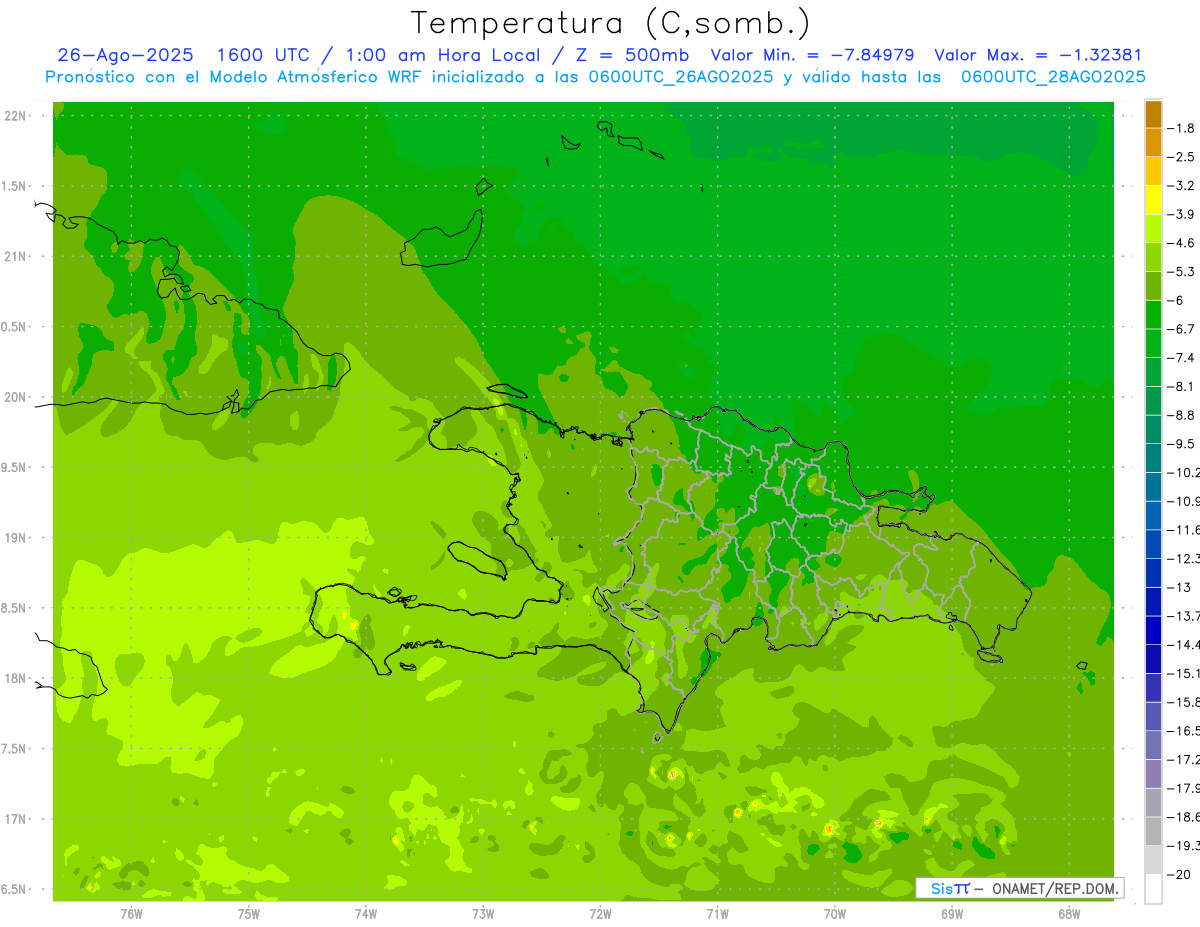Click the legend value "-13.7"
The image size is (1200, 927).
pos(1183,615)
